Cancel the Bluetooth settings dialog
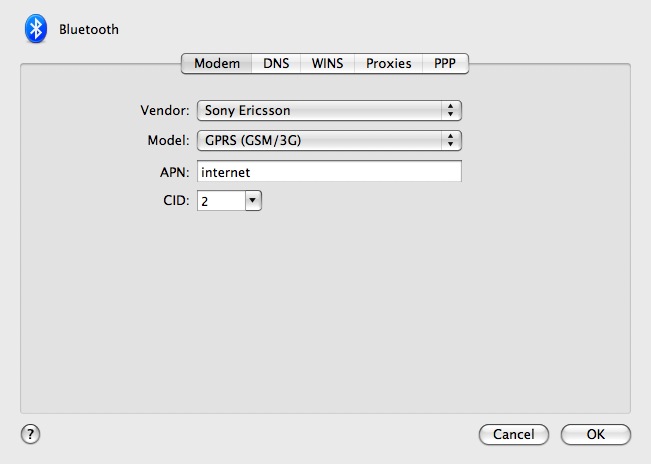Screen dimensions: 651x464 click(x=514, y=435)
